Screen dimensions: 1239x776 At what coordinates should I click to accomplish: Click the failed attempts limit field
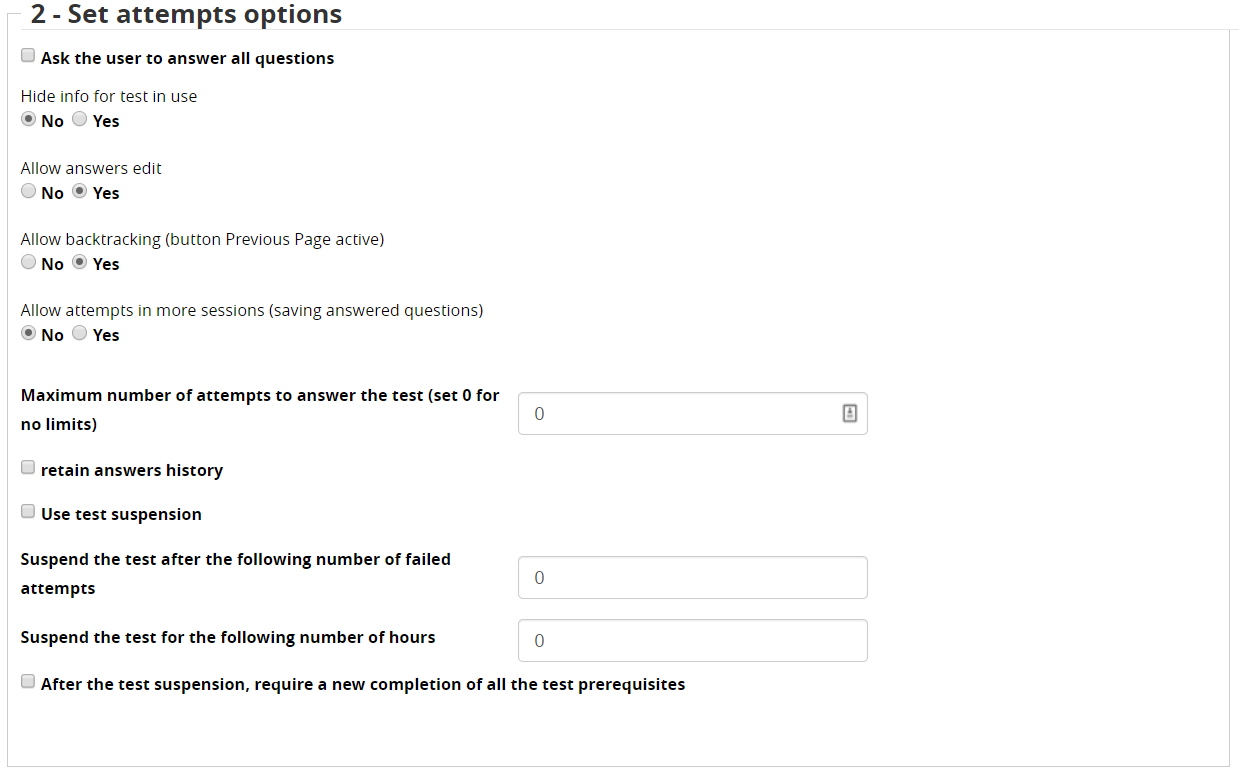pos(690,577)
